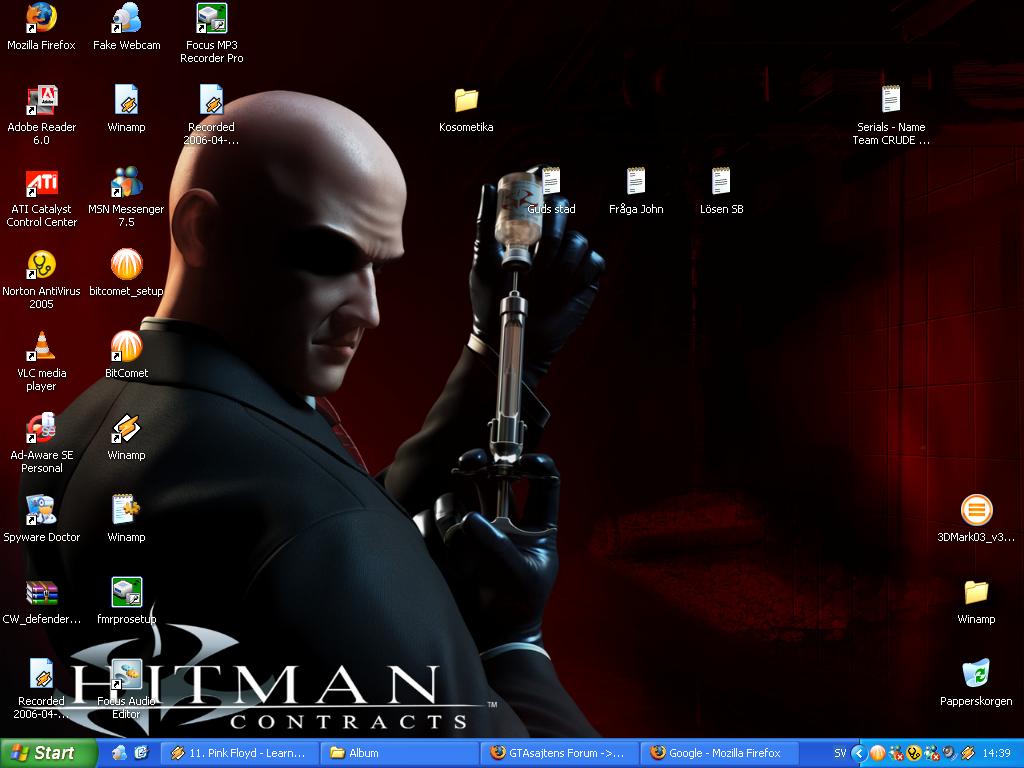1024x768 pixels.
Task: Click the taskbar clock showing 14:39
Action: [997, 754]
